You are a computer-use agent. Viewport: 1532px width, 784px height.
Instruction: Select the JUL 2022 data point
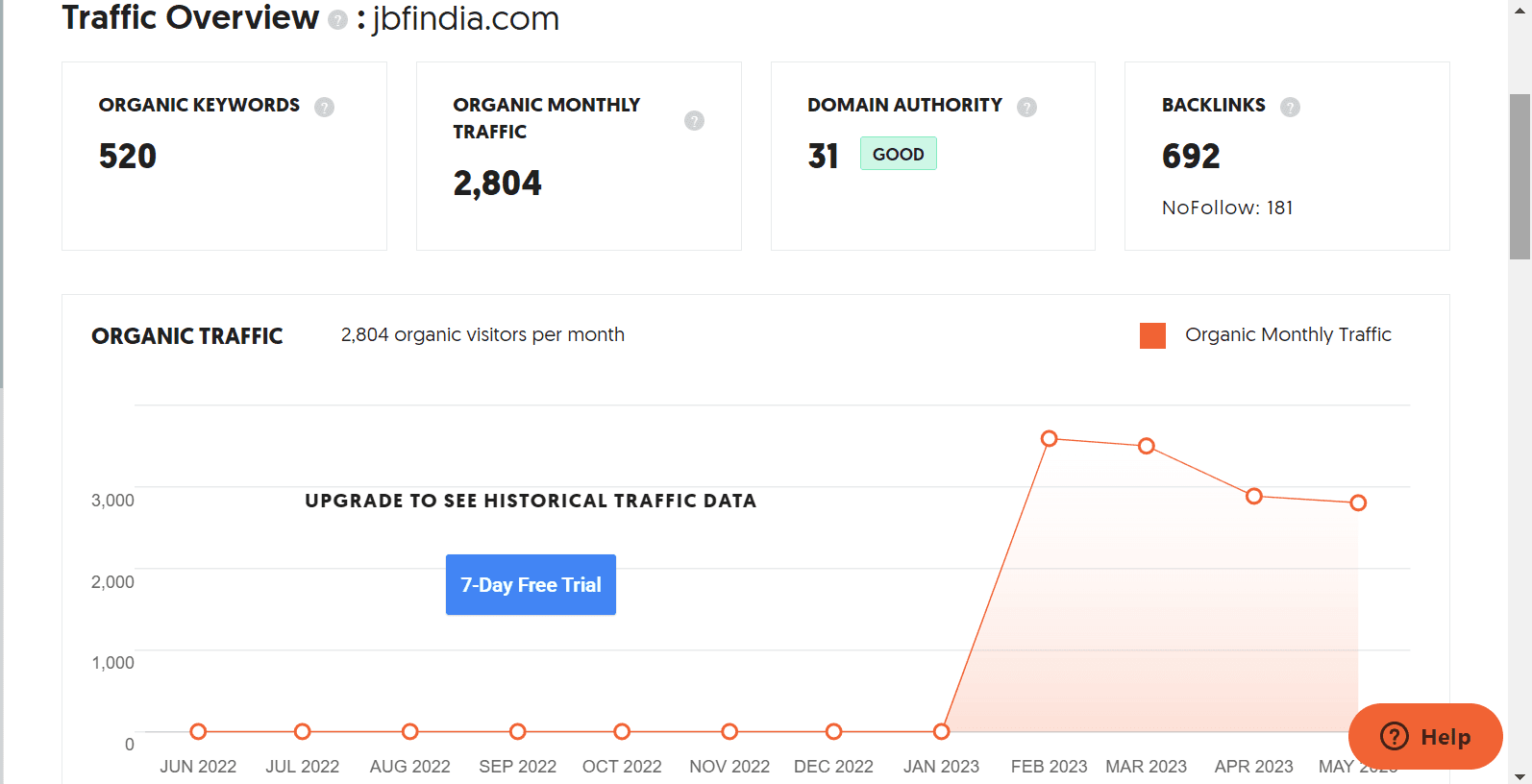pos(303,731)
